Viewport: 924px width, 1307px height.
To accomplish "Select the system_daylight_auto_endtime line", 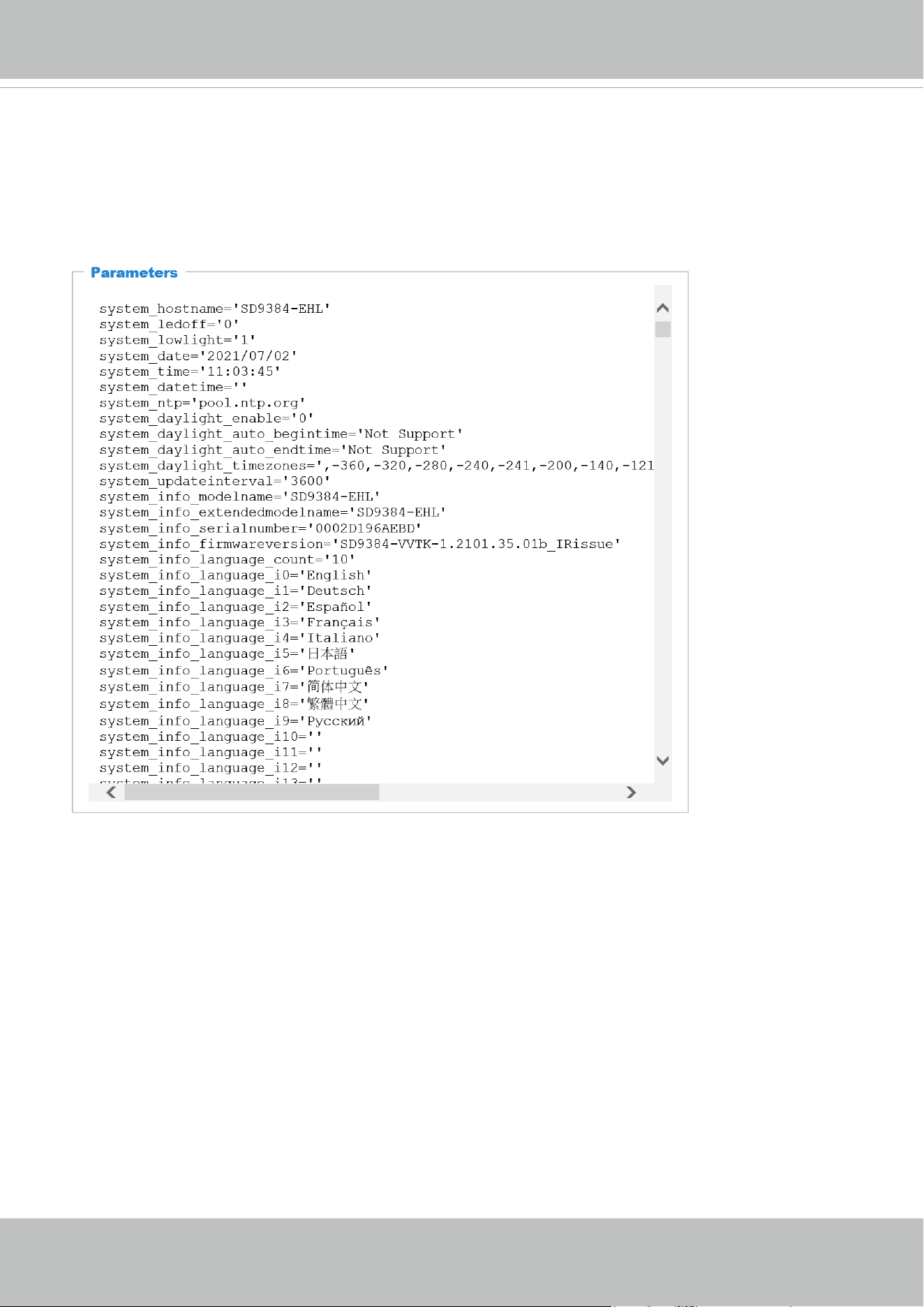I will pos(273,450).
